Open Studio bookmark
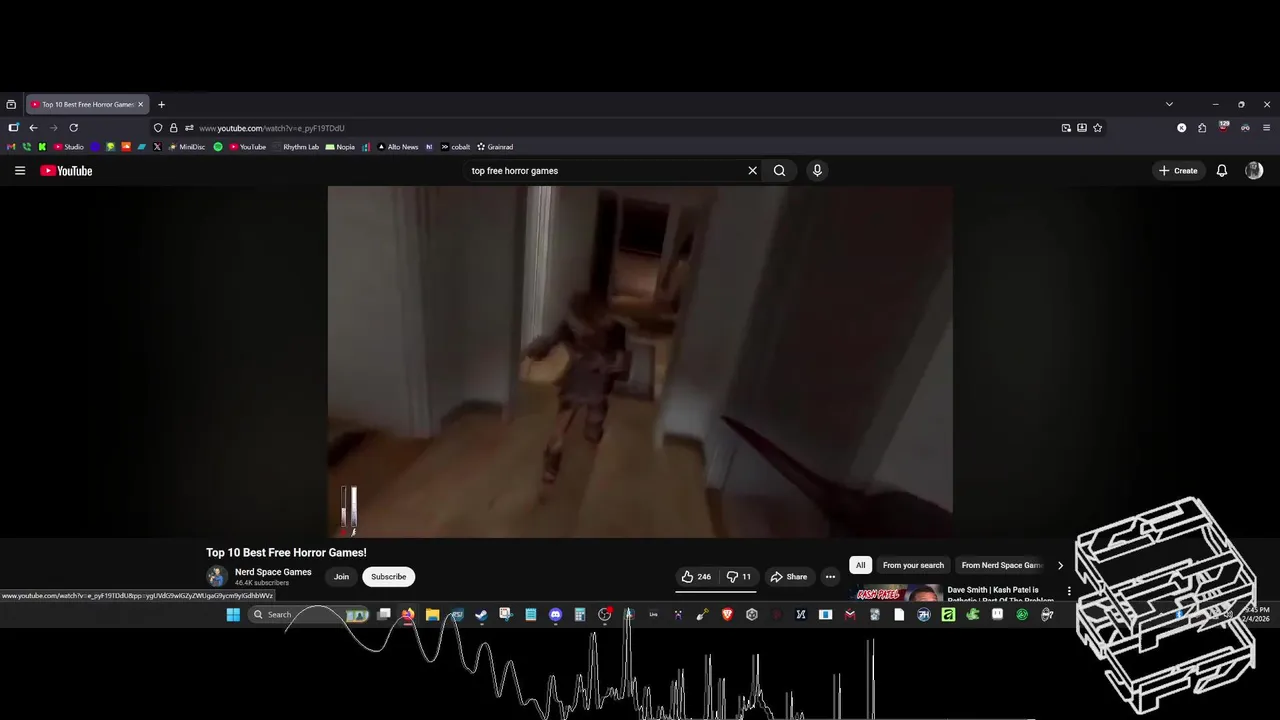This screenshot has height=720, width=1280. point(69,147)
